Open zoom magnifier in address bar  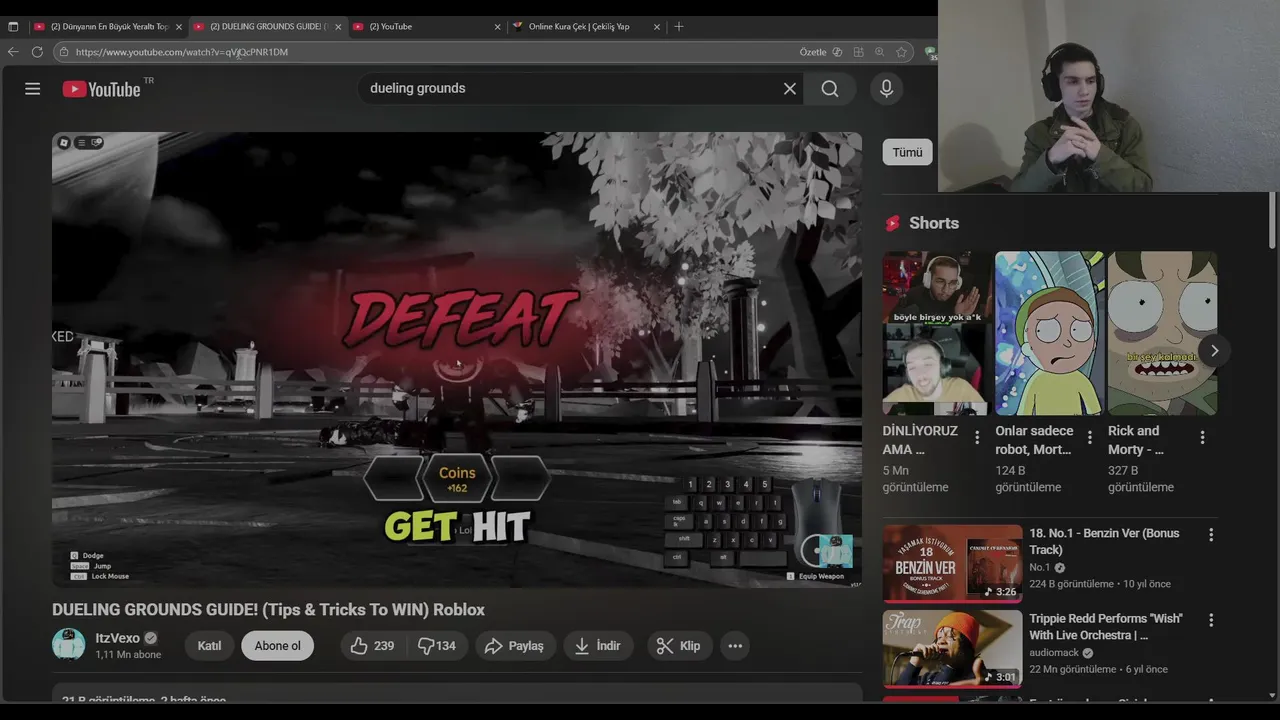click(879, 52)
